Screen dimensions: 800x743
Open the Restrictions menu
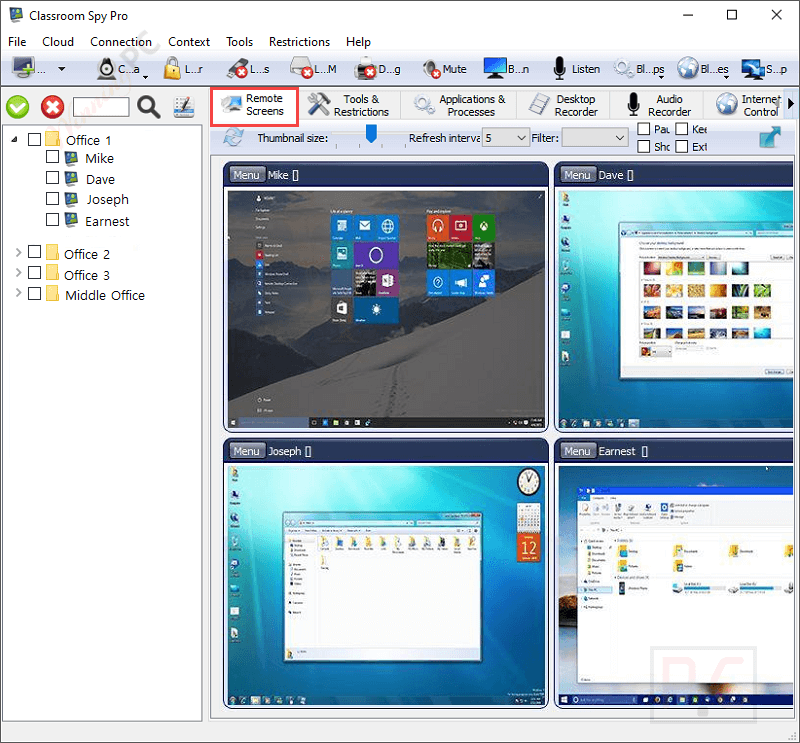tap(299, 42)
